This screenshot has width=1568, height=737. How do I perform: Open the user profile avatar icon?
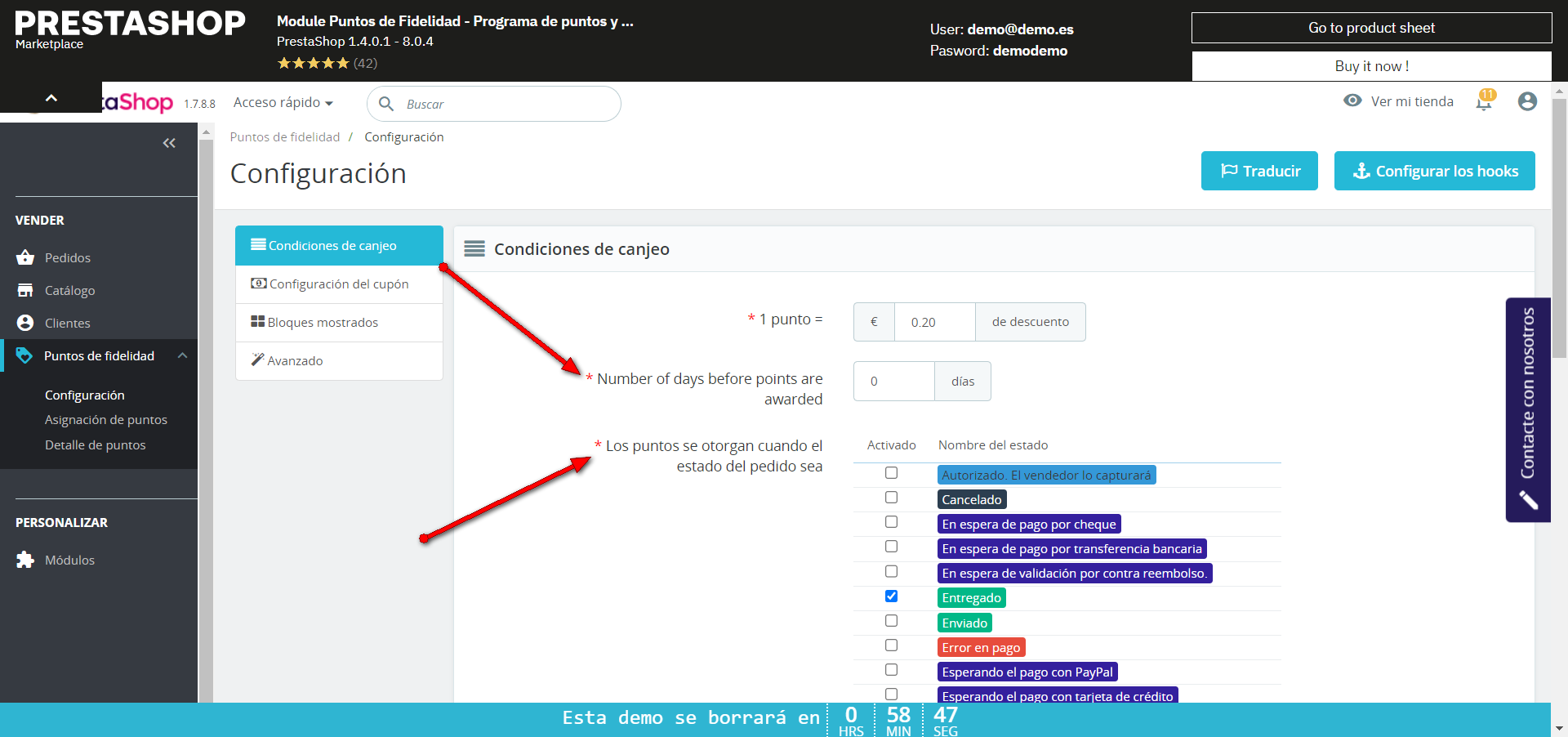1527,101
